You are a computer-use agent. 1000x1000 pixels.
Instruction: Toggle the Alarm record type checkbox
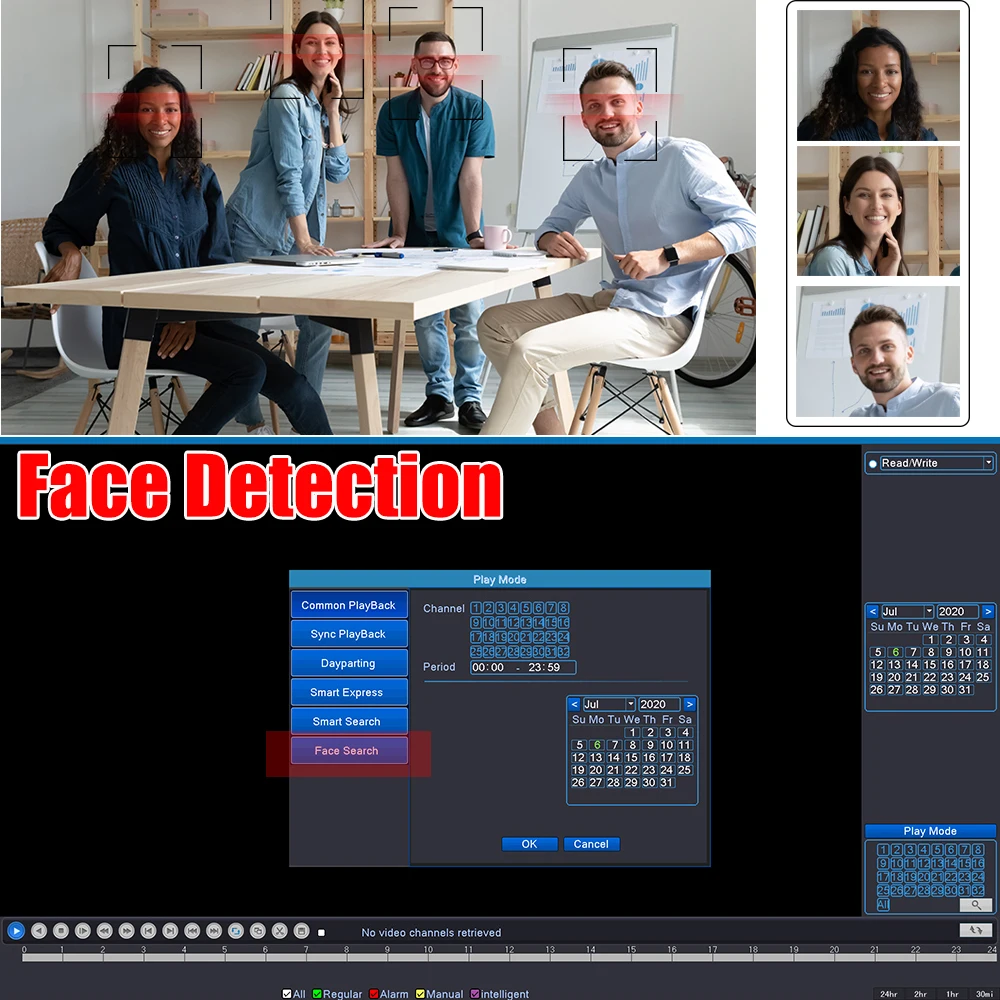[374, 994]
